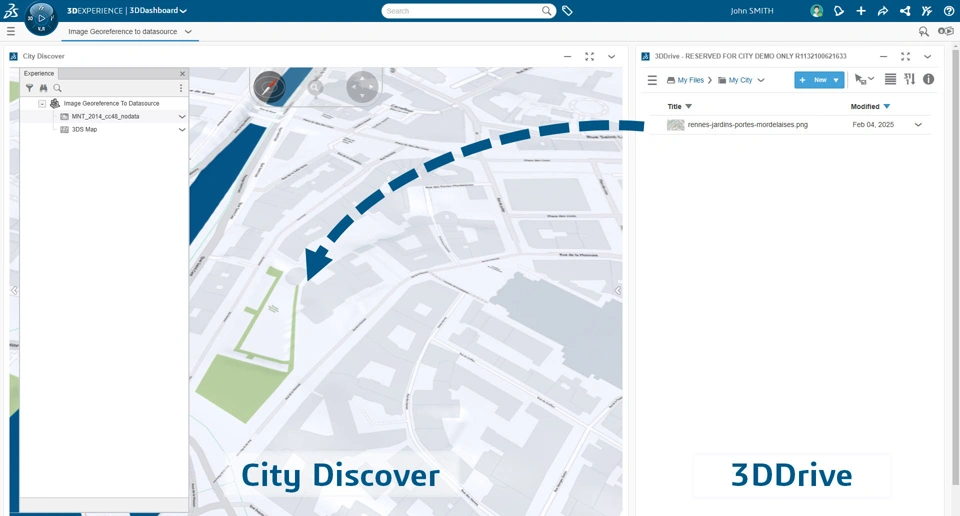Open the three-dot menu in the Experience panel
Screen dimensions: 960x516
click(x=181, y=88)
